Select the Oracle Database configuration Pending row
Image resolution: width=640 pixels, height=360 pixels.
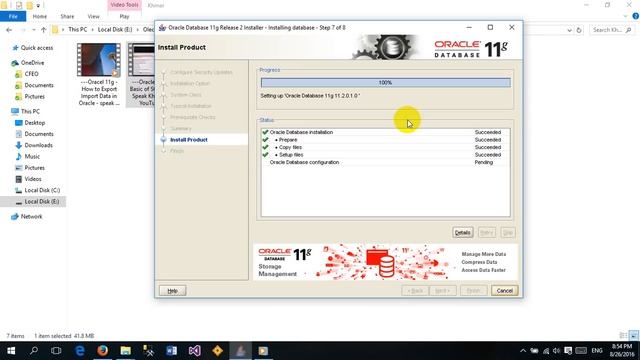[385, 162]
